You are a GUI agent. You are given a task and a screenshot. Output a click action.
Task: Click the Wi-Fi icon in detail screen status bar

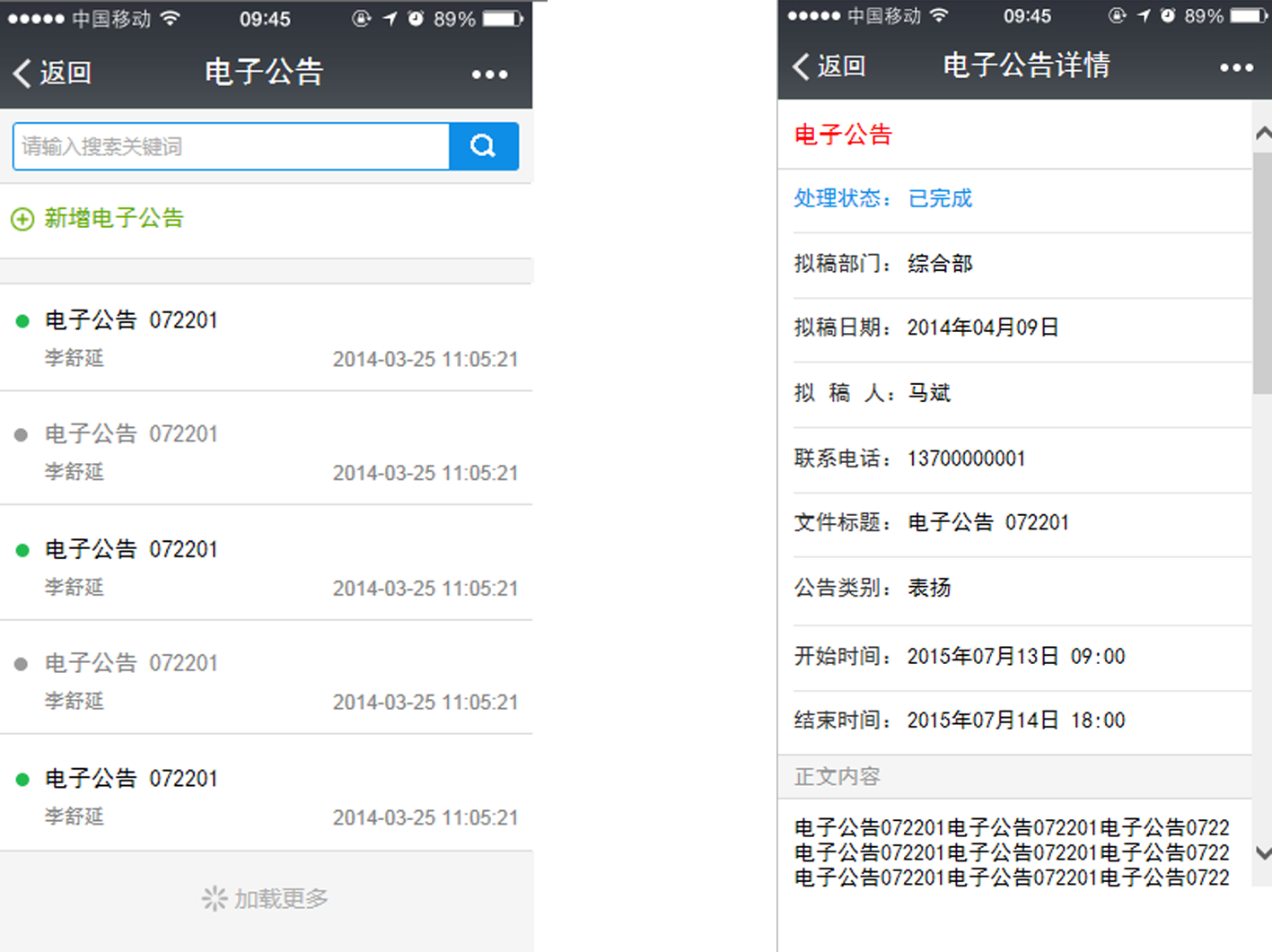pyautogui.click(x=939, y=15)
